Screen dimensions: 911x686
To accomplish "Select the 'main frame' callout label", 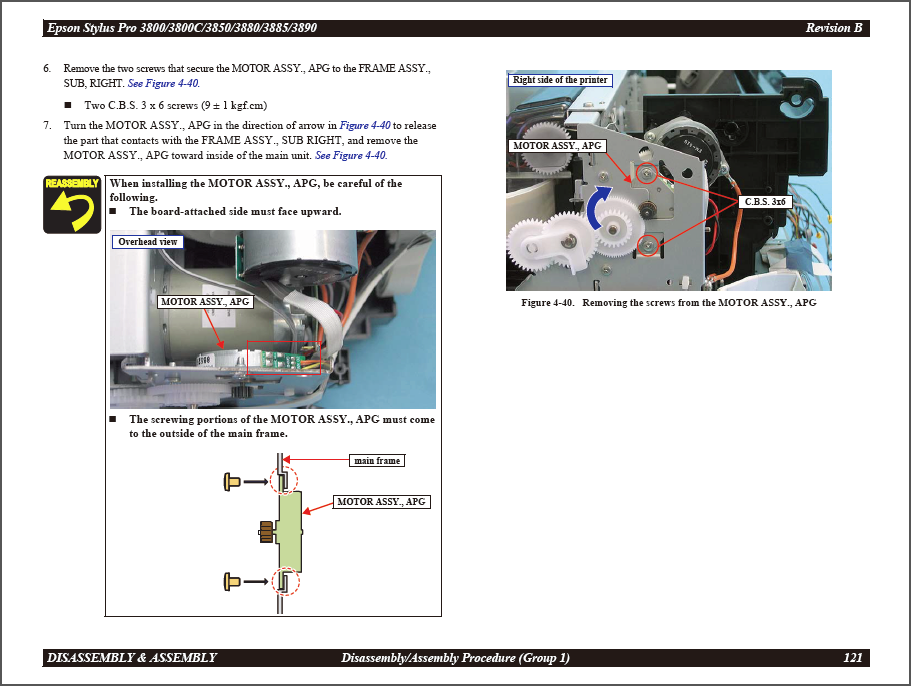I will pyautogui.click(x=377, y=461).
